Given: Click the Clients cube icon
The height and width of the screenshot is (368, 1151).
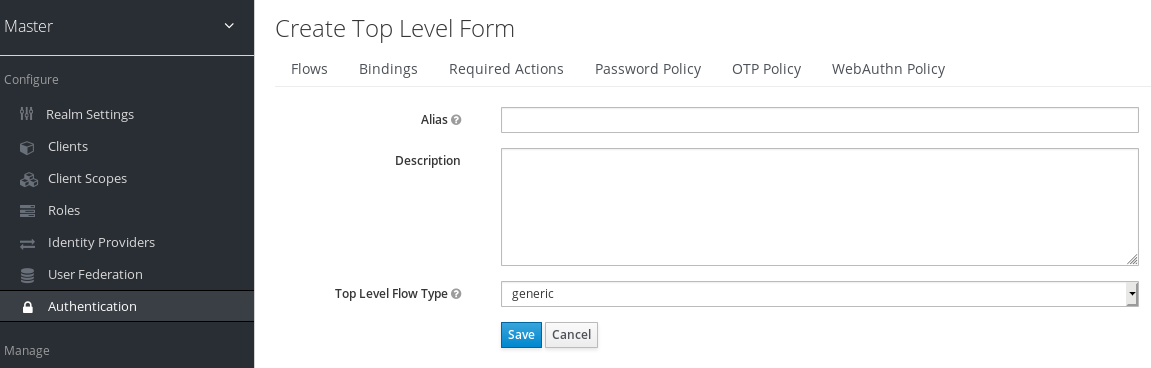Looking at the screenshot, I should point(27,148).
